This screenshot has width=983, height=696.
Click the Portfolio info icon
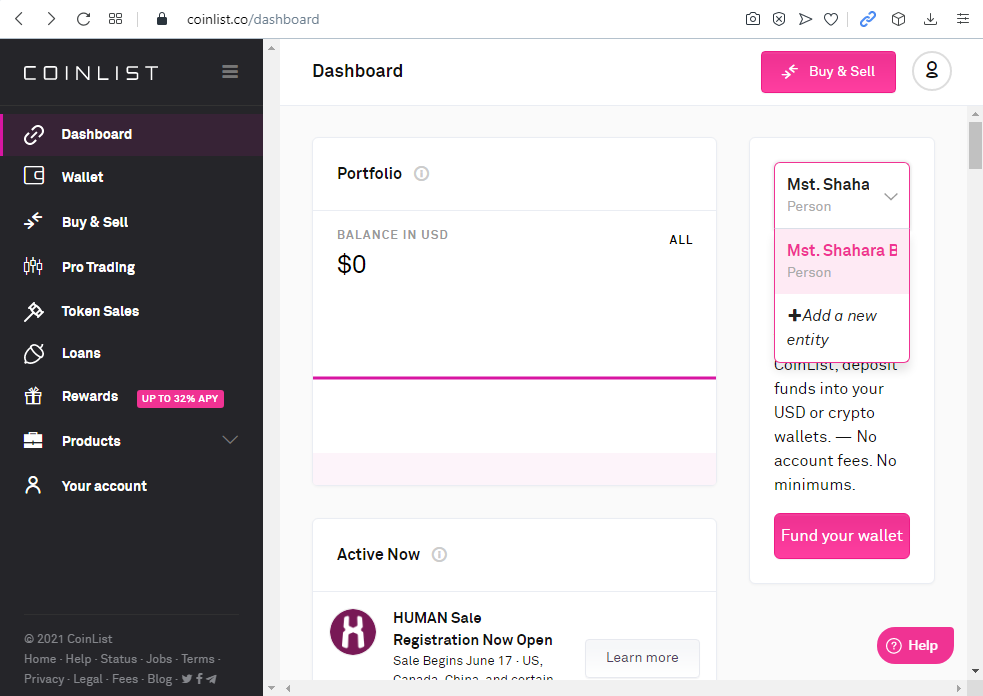click(x=421, y=174)
